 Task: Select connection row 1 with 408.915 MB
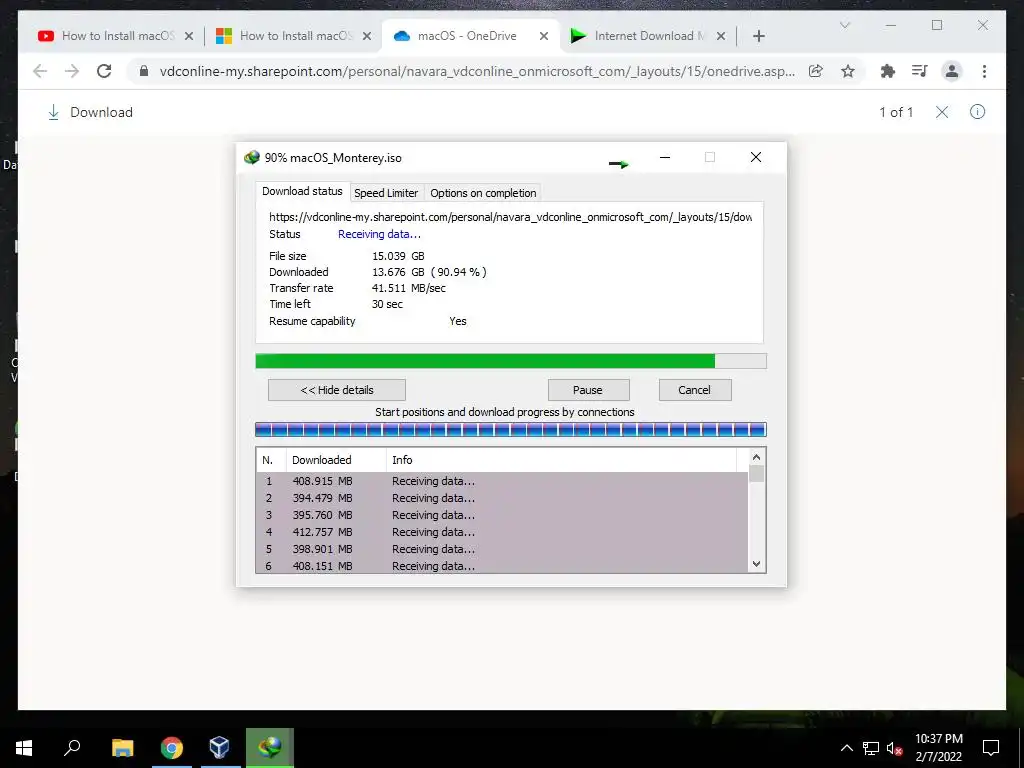(502, 481)
